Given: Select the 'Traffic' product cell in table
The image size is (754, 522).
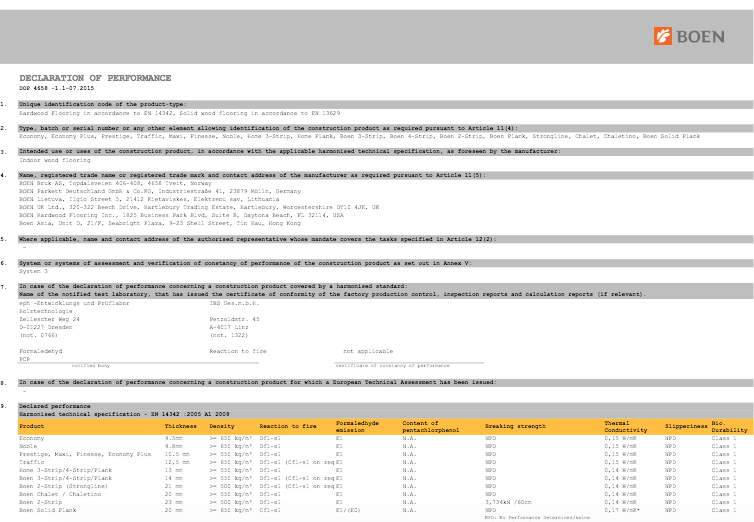Looking at the screenshot, I should [x=32, y=462].
